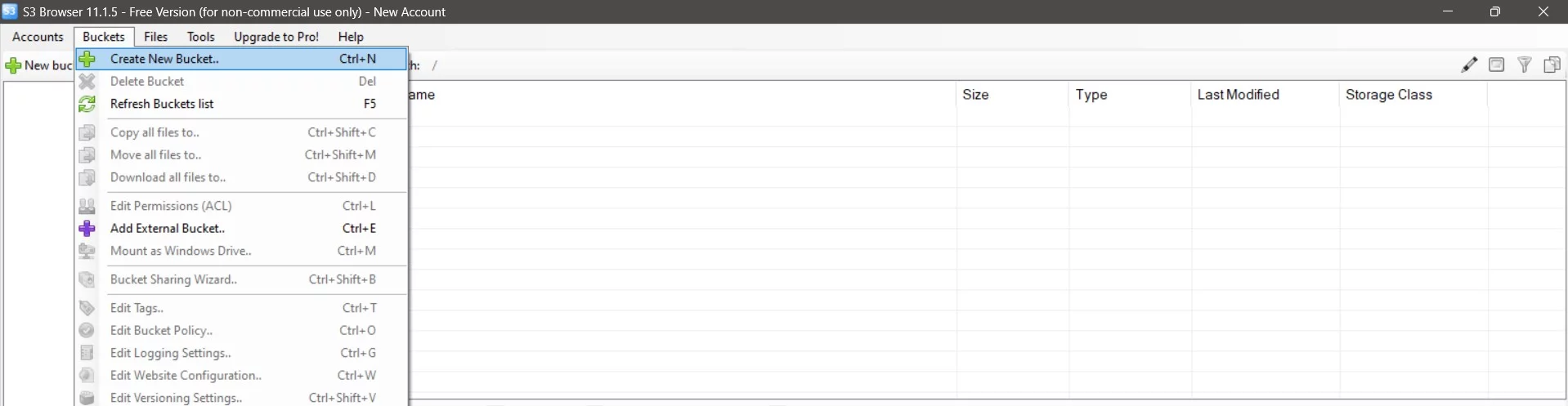The image size is (1568, 406).
Task: Click the funnel filter icon in toolbar
Action: 1525,65
